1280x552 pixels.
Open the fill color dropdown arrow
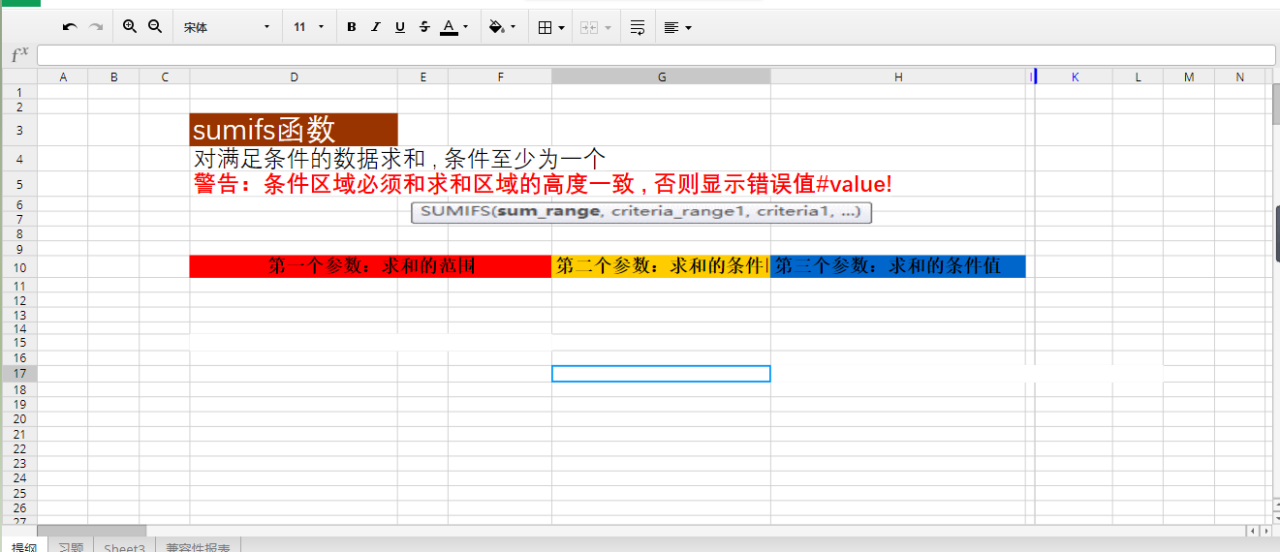pyautogui.click(x=513, y=27)
